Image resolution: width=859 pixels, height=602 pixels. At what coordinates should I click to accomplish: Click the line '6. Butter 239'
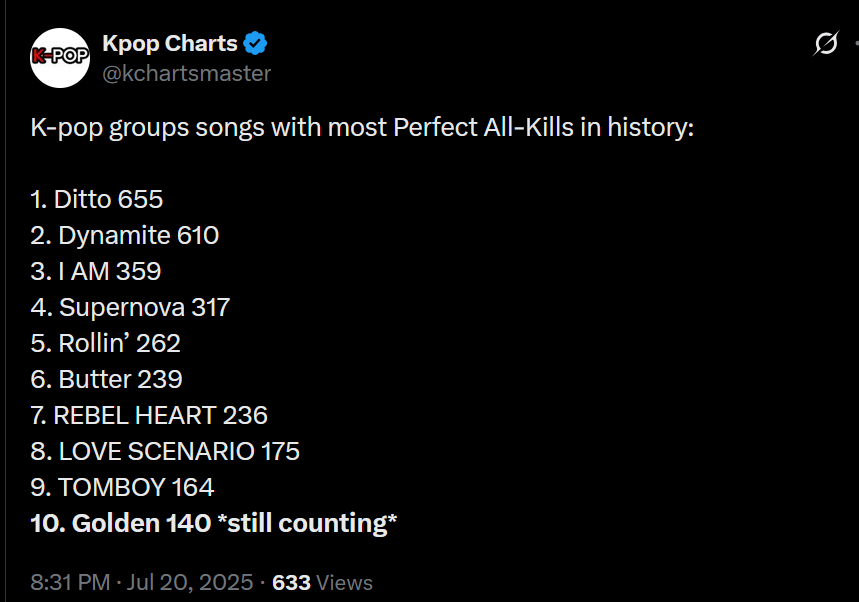(x=106, y=380)
